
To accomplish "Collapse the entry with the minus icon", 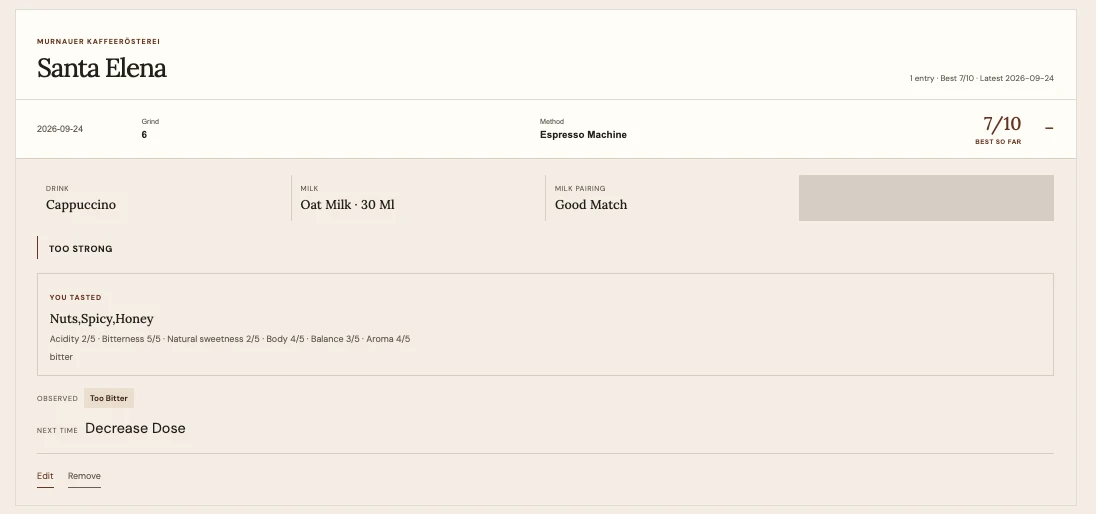I will [x=1048, y=128].
